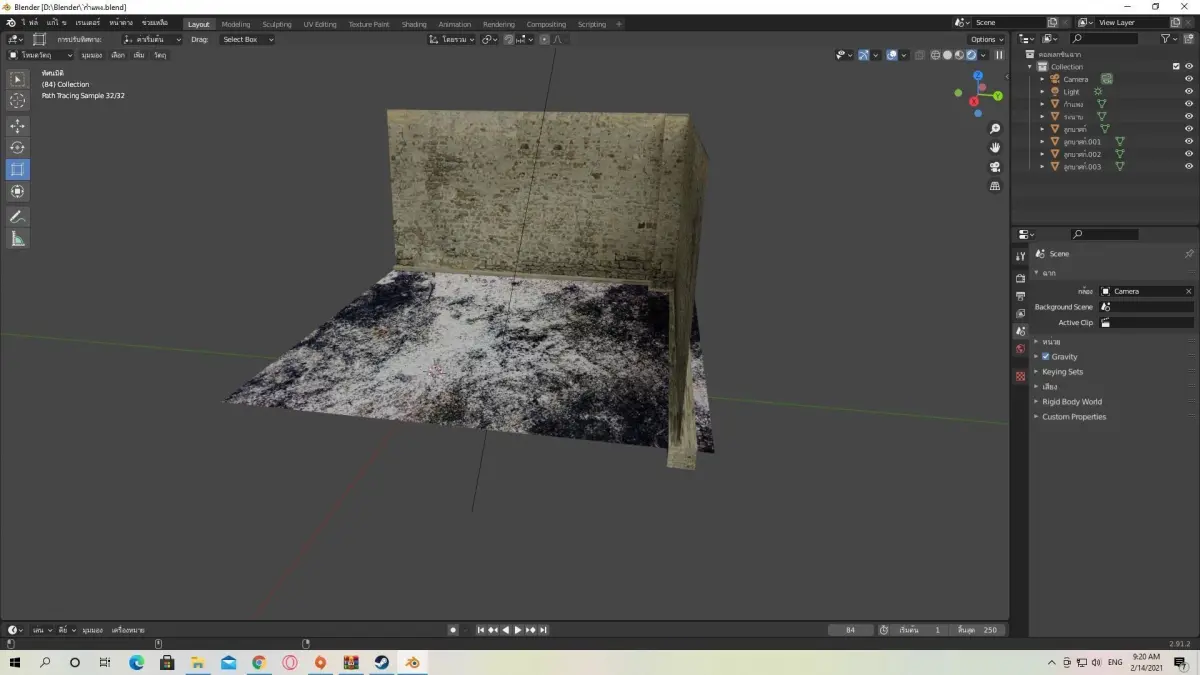Image resolution: width=1200 pixels, height=675 pixels.
Task: Add a new scene with the copy icon
Action: (1052, 23)
